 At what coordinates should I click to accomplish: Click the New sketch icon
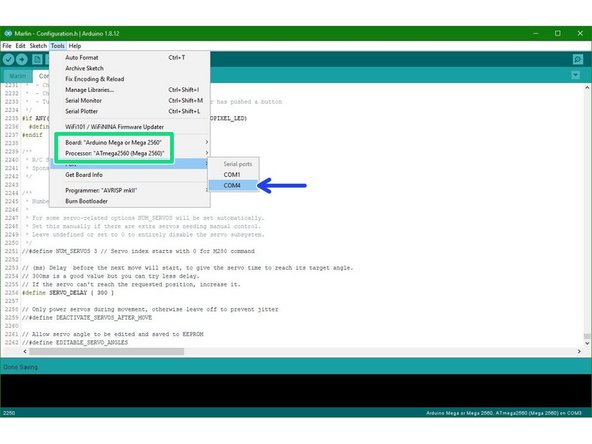(x=37, y=59)
